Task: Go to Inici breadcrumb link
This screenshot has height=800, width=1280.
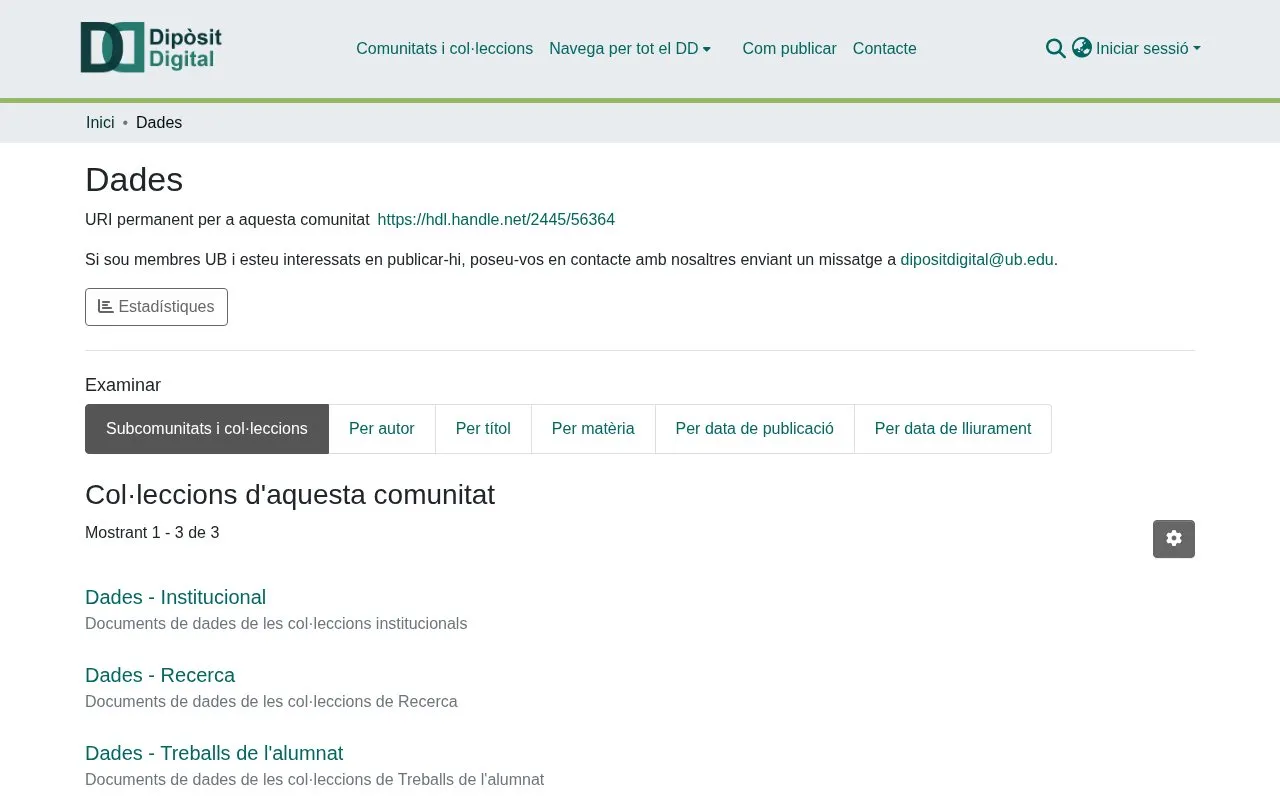Action: click(x=100, y=122)
